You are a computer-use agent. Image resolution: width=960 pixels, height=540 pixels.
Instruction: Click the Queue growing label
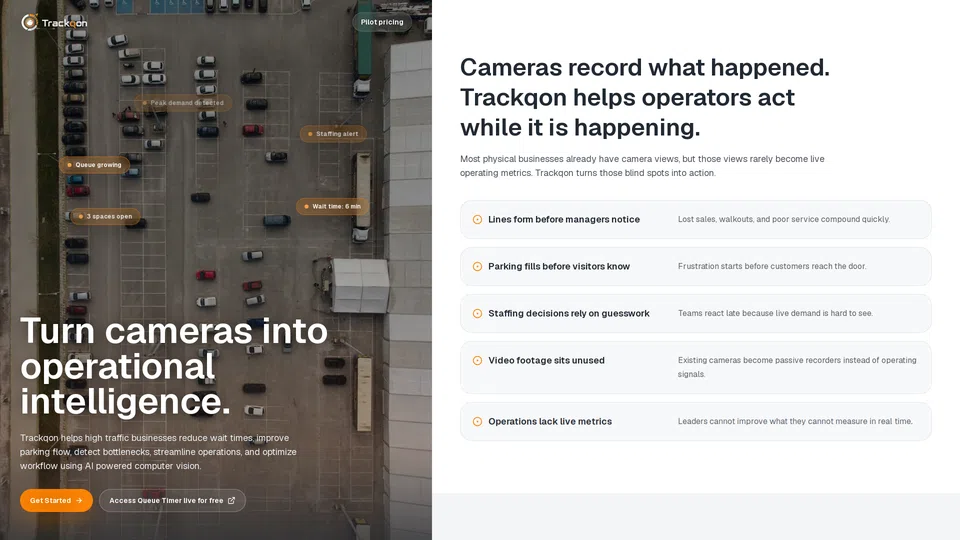pos(94,165)
